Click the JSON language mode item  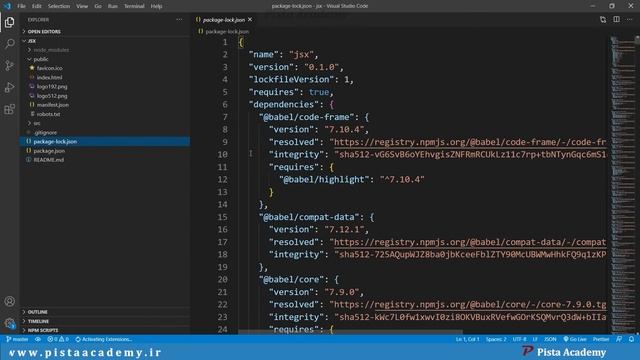coord(550,339)
